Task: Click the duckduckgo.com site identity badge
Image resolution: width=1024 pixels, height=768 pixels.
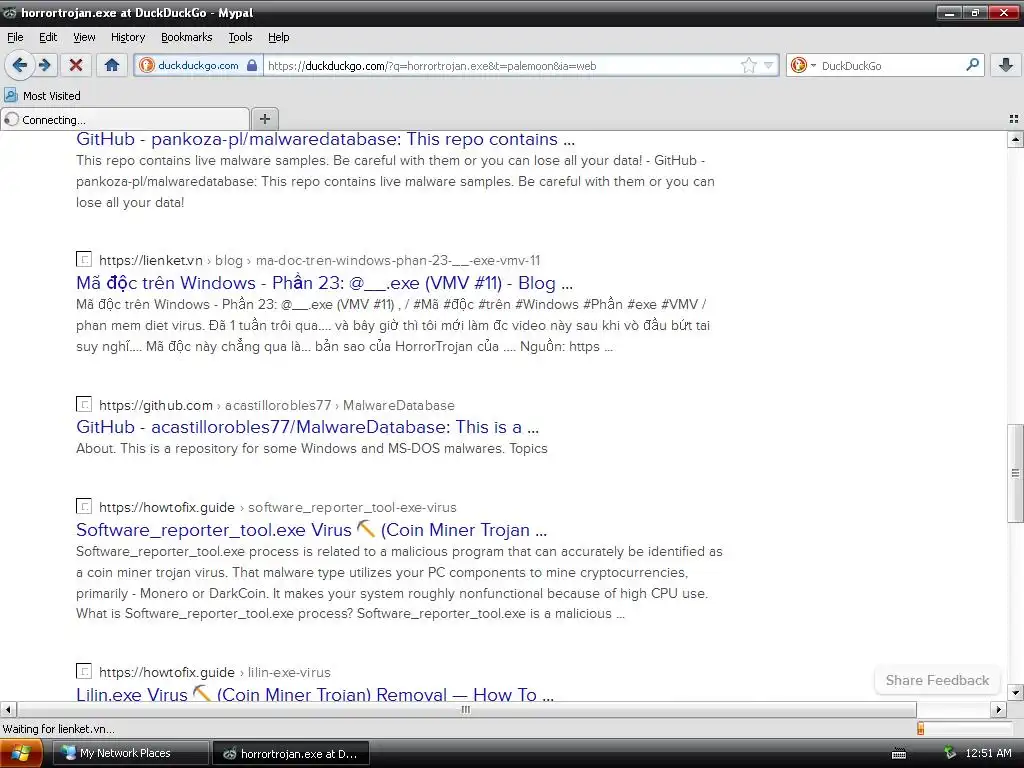Action: (x=199, y=65)
